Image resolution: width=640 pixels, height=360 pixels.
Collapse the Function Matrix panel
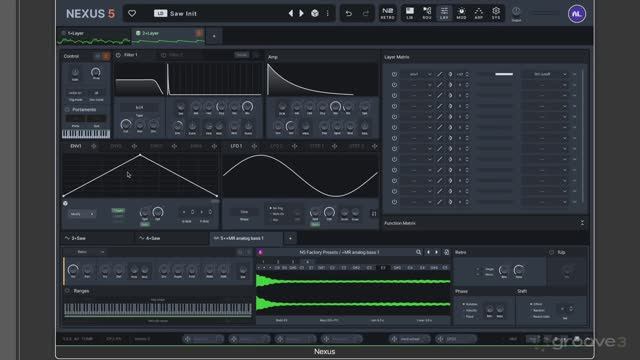click(x=582, y=223)
